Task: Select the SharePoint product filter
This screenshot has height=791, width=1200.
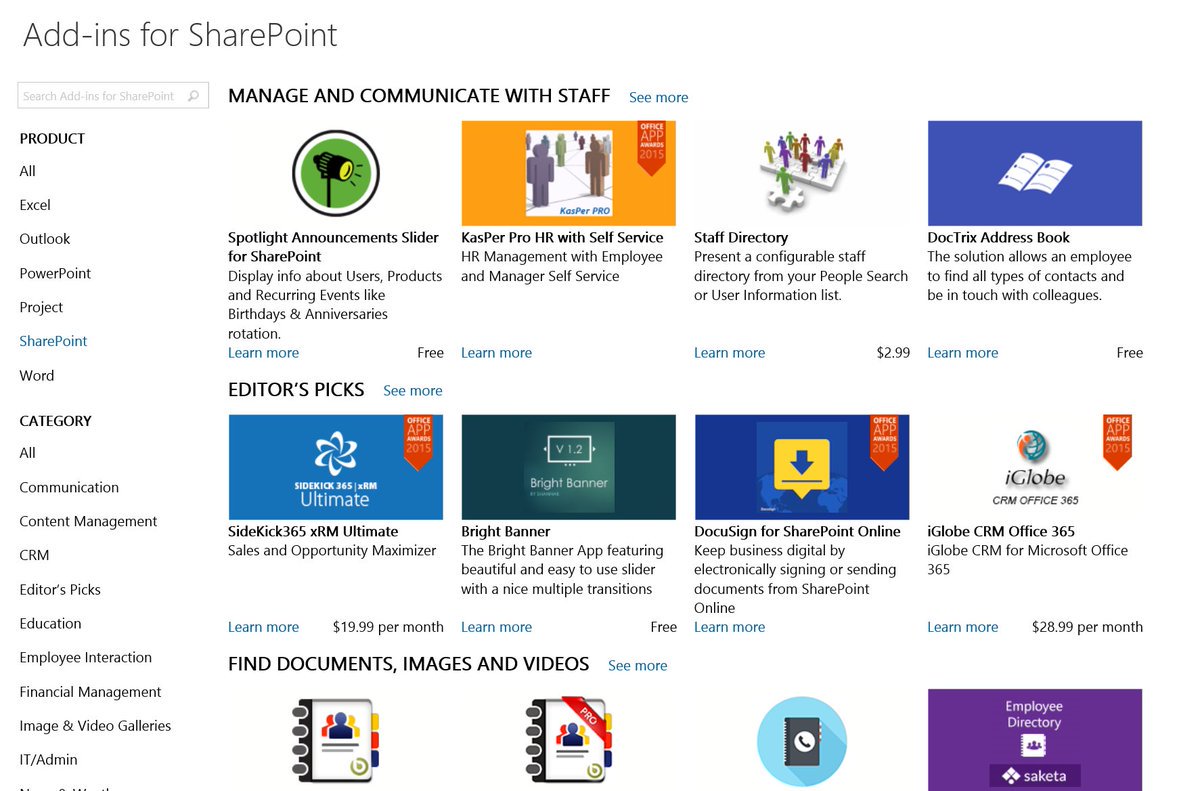Action: (53, 341)
